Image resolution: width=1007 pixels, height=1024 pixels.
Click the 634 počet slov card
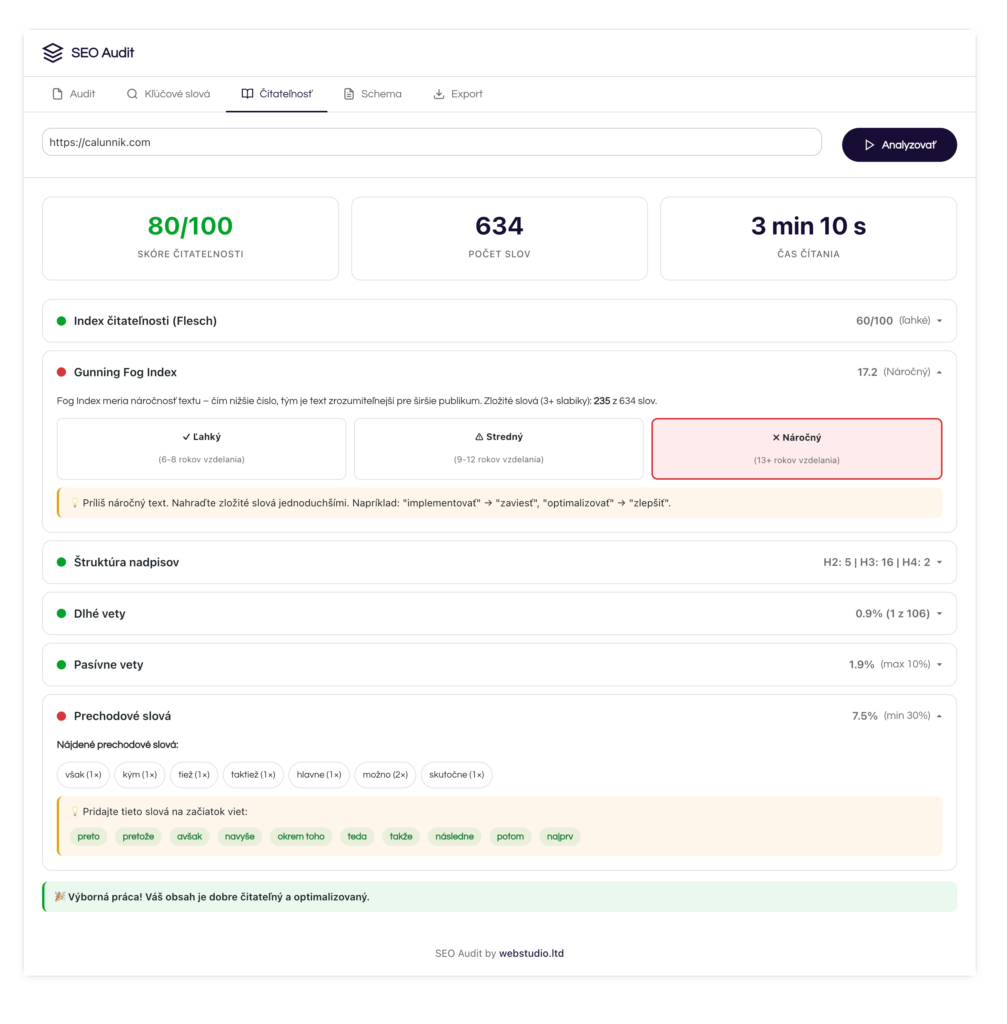tap(500, 238)
